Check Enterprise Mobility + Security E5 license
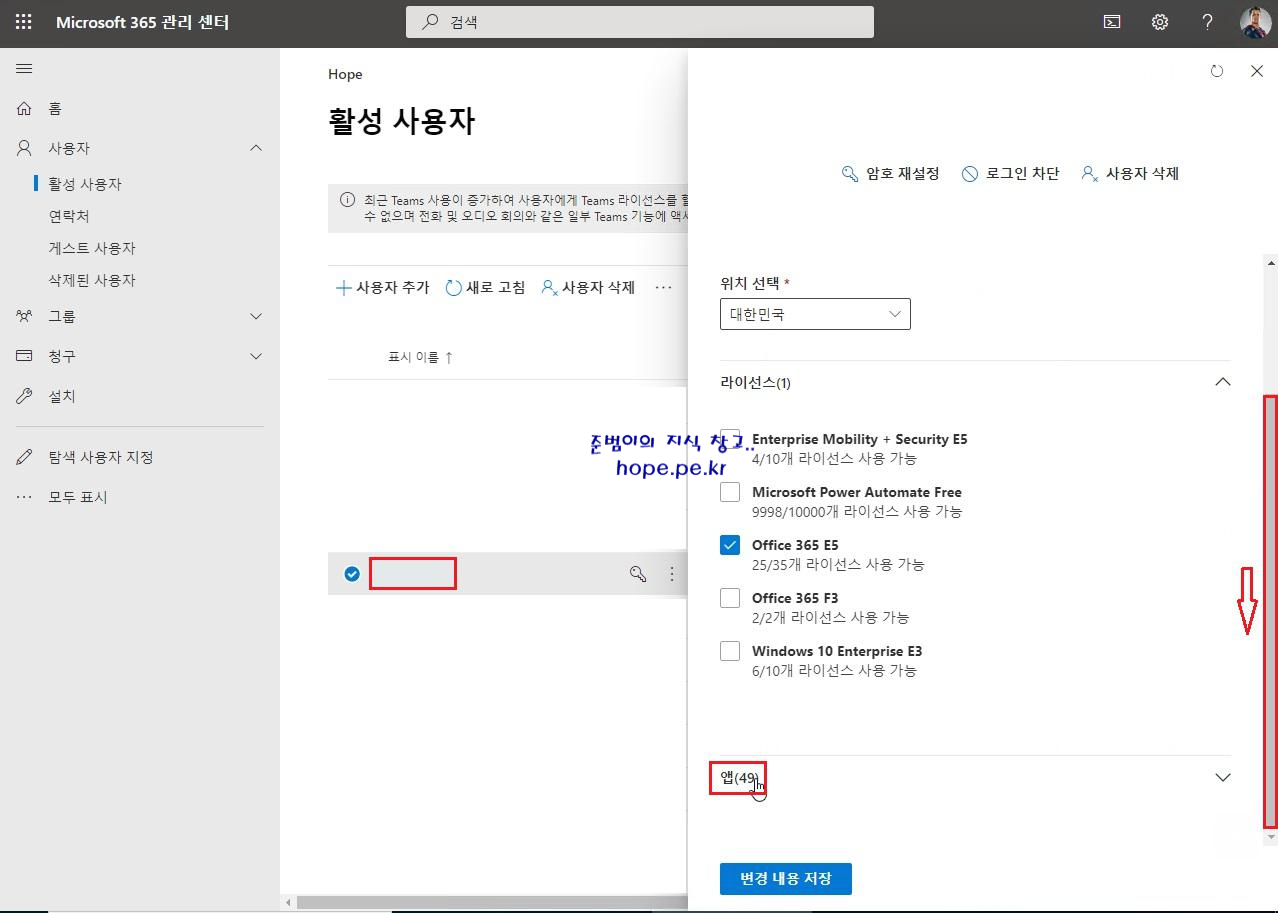The image size is (1278, 913). coord(730,439)
